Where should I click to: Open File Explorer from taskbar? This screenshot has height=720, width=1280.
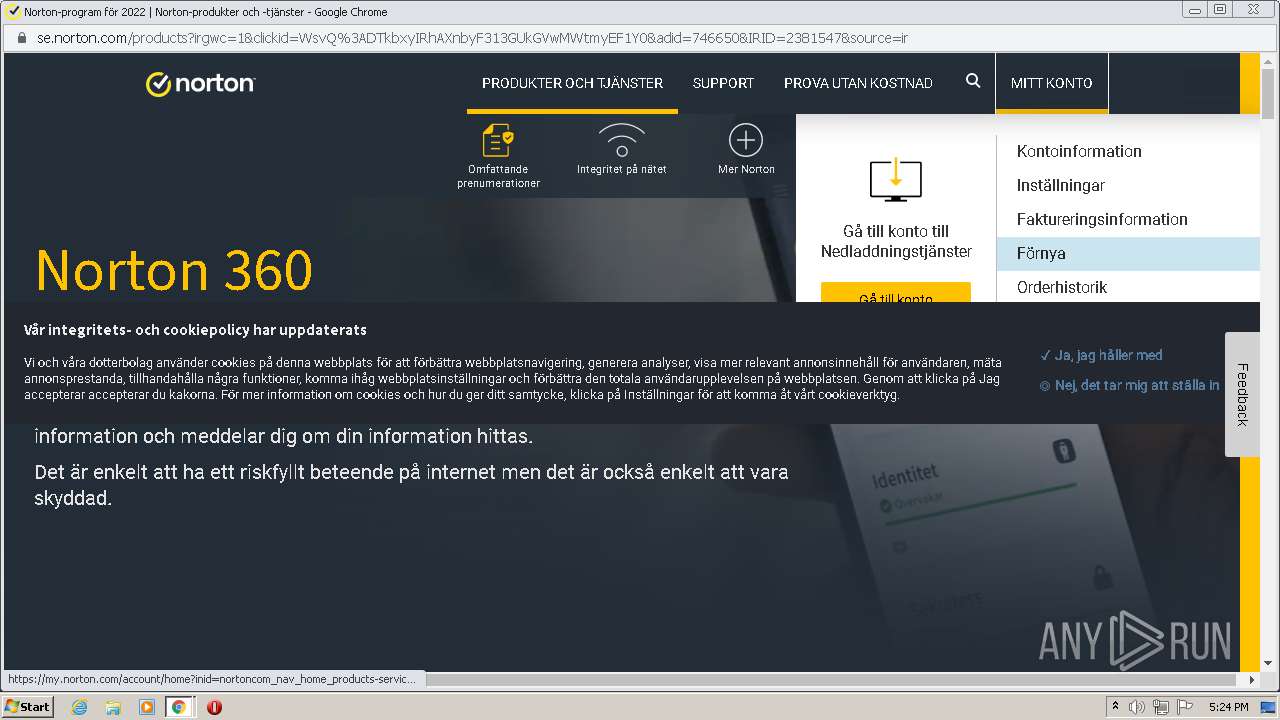point(113,707)
